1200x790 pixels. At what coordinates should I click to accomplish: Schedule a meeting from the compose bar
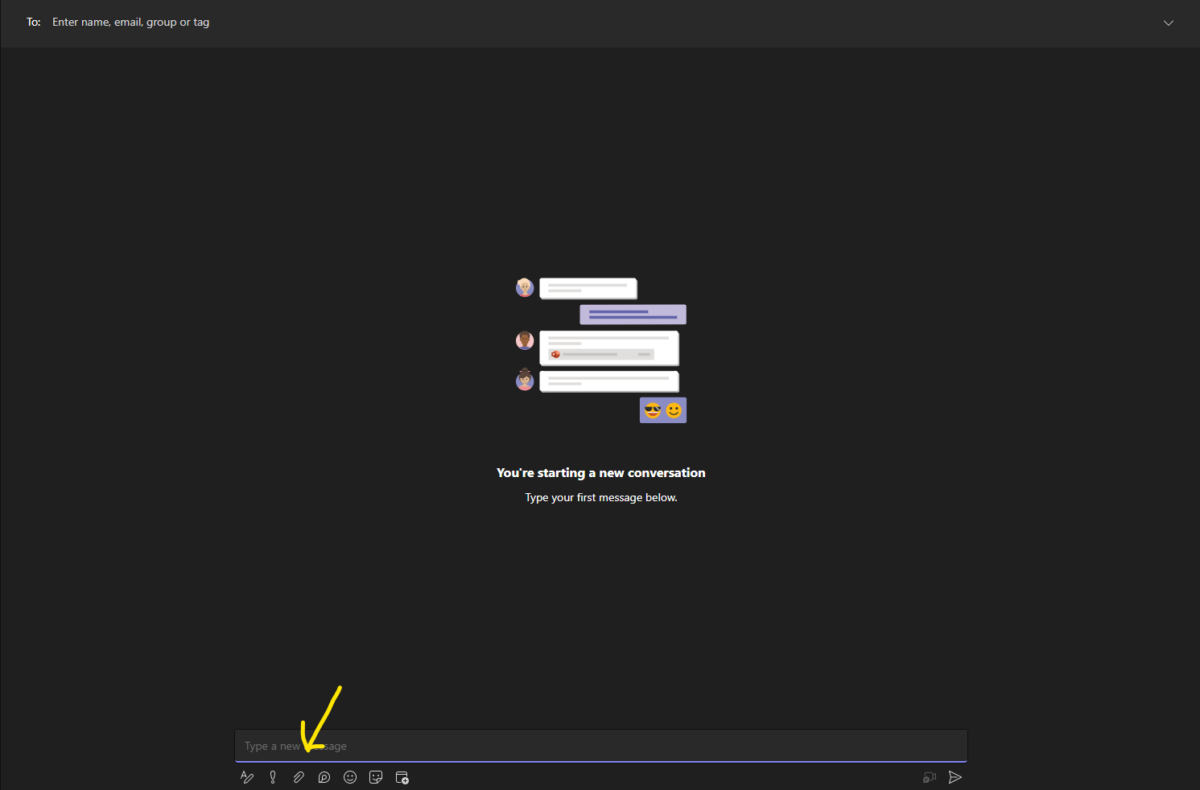click(401, 777)
